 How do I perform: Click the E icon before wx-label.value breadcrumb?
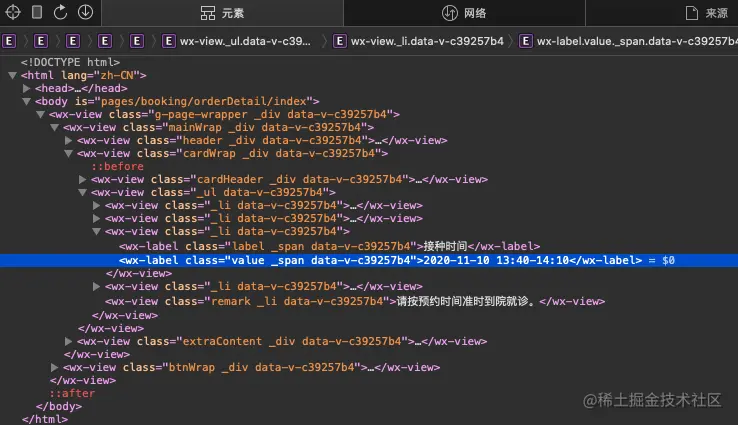pos(526,41)
